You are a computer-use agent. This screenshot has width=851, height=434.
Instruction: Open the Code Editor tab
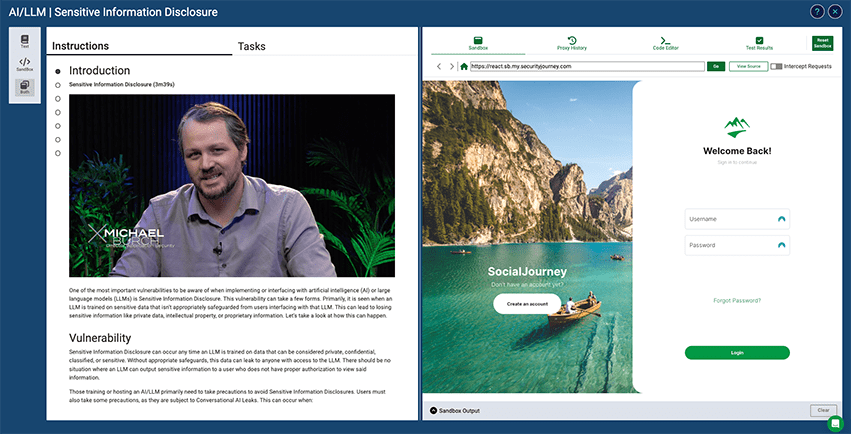(666, 43)
